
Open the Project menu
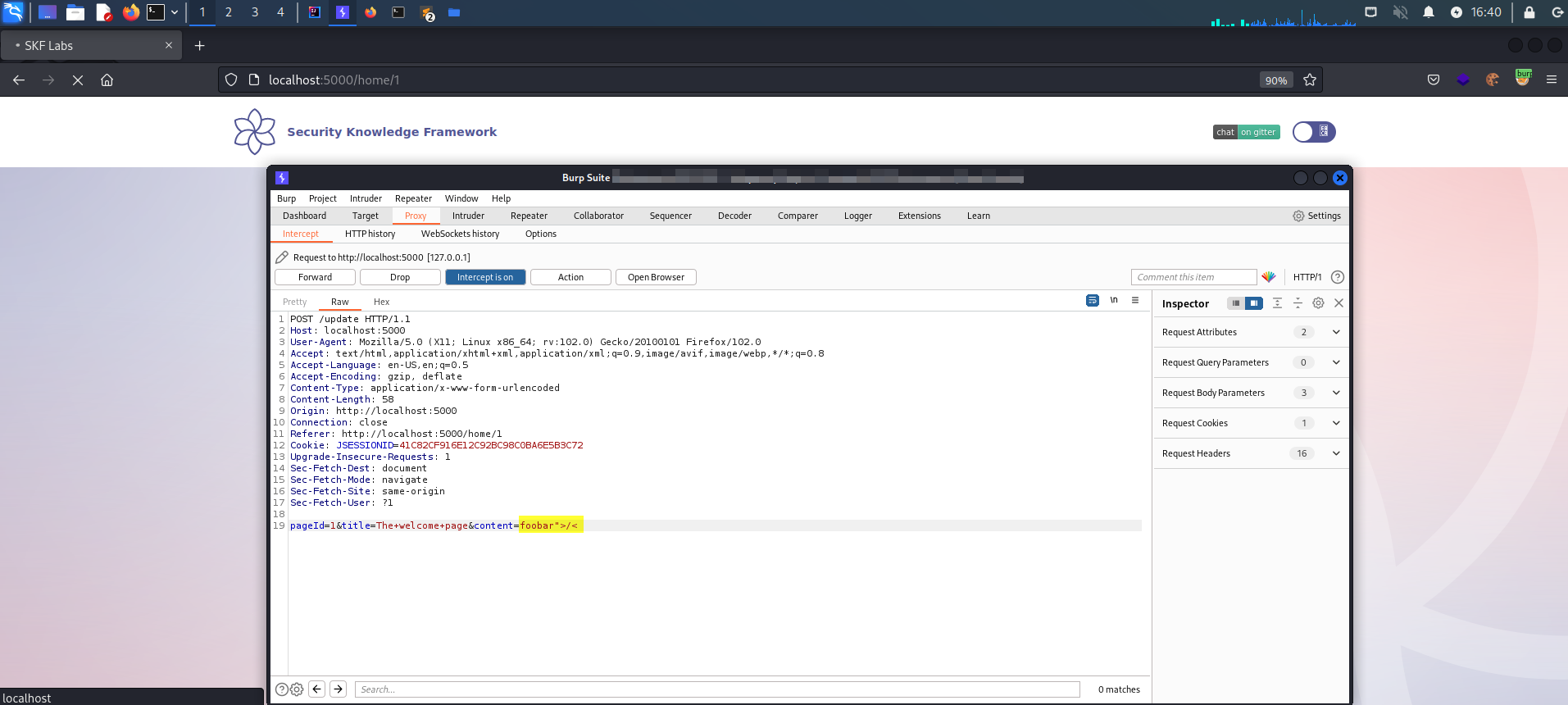[322, 198]
